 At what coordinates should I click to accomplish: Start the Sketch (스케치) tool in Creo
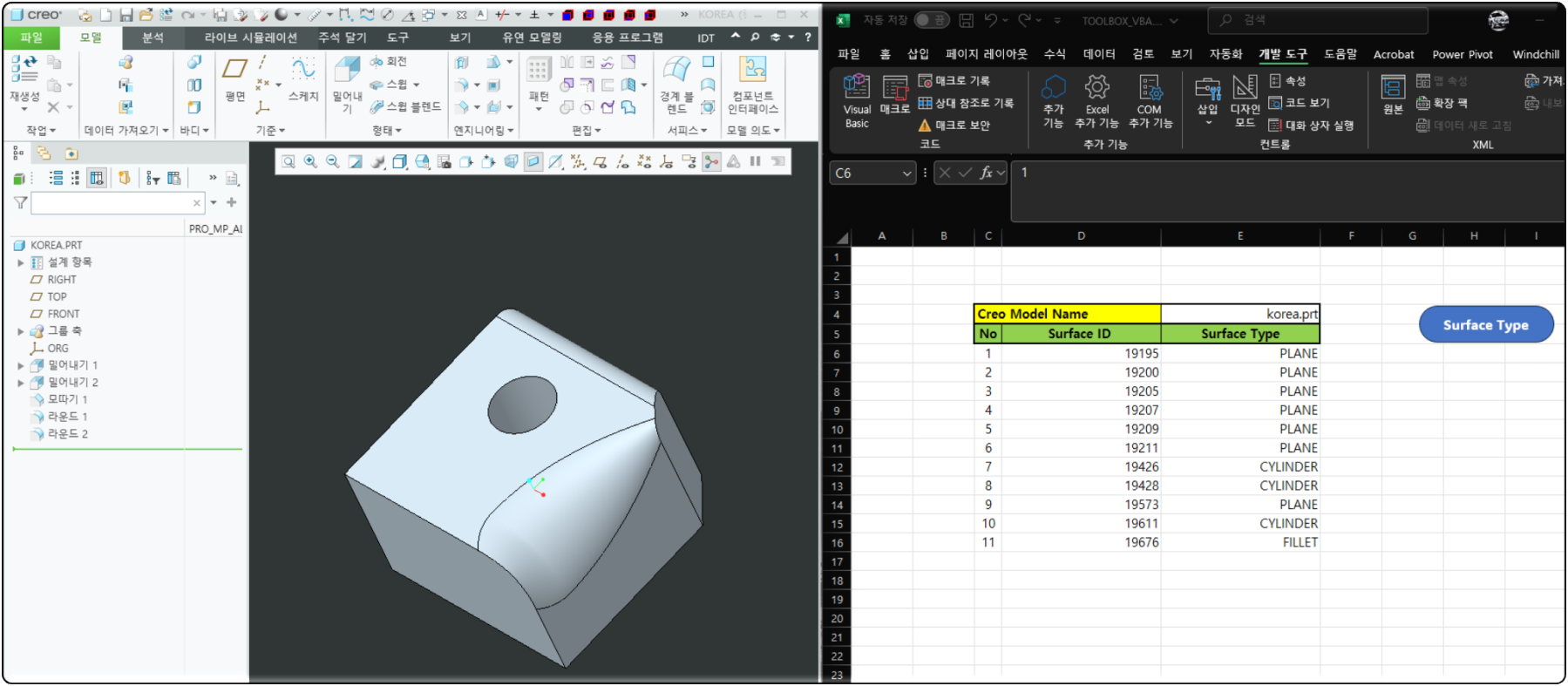(303, 79)
